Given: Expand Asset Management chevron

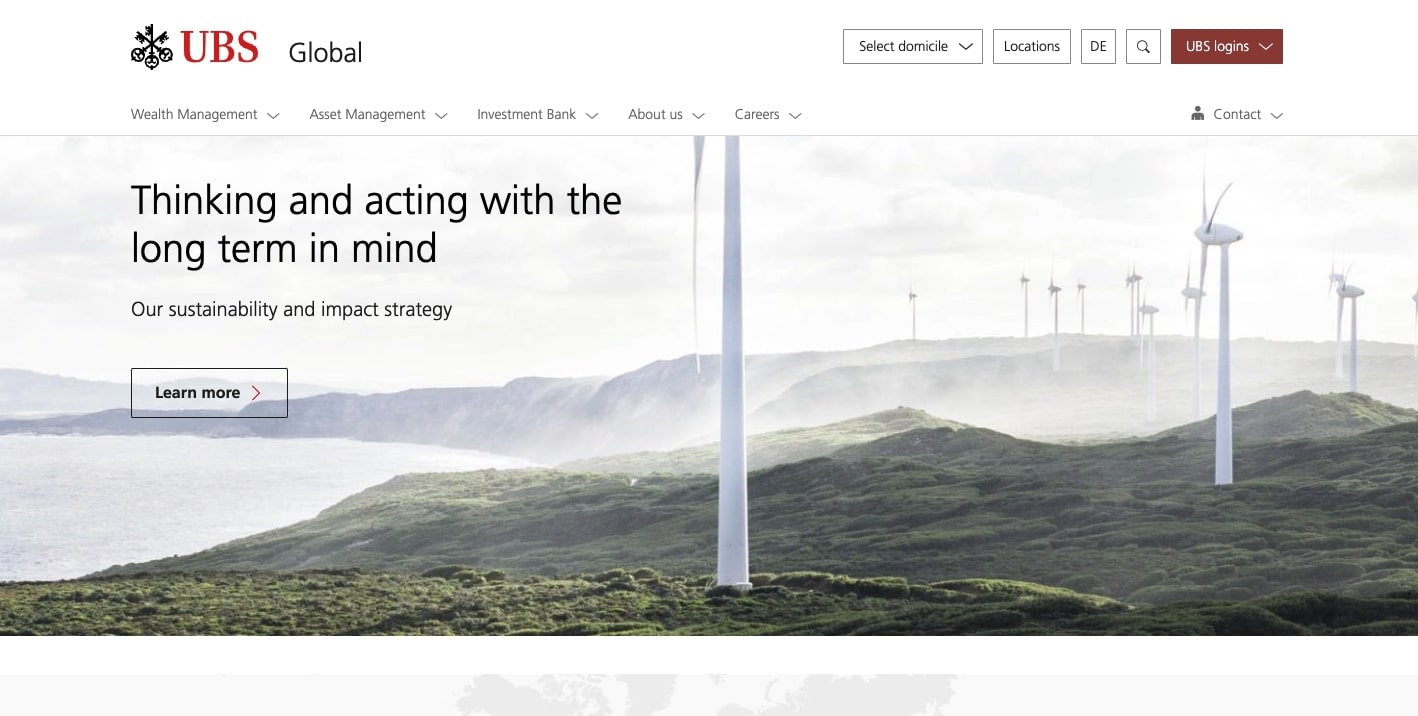Looking at the screenshot, I should pos(441,116).
